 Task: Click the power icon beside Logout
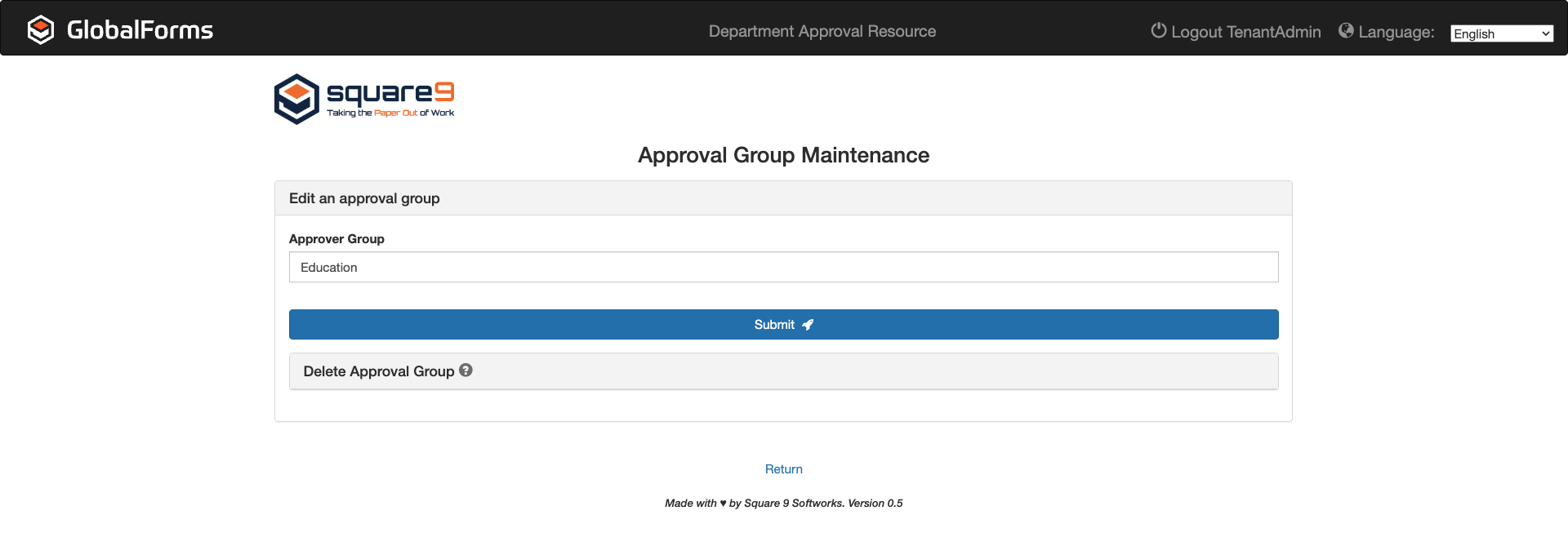pyautogui.click(x=1158, y=31)
